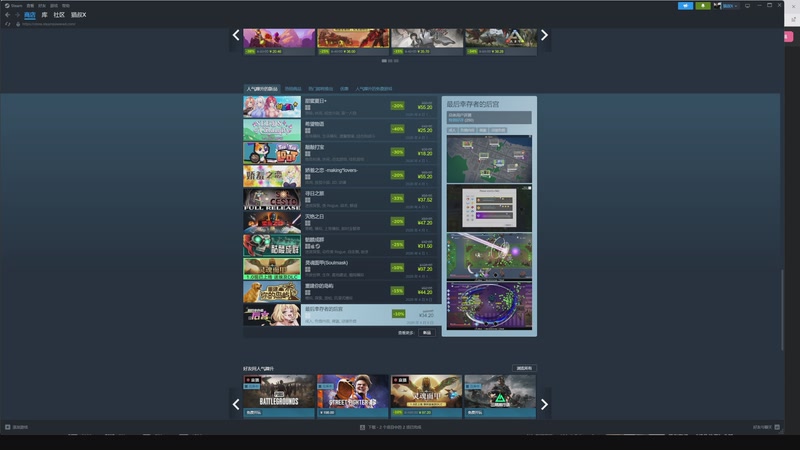Viewport: 800px width, 450px height.
Task: Click the top carousel page indicator dots
Action: (390, 61)
